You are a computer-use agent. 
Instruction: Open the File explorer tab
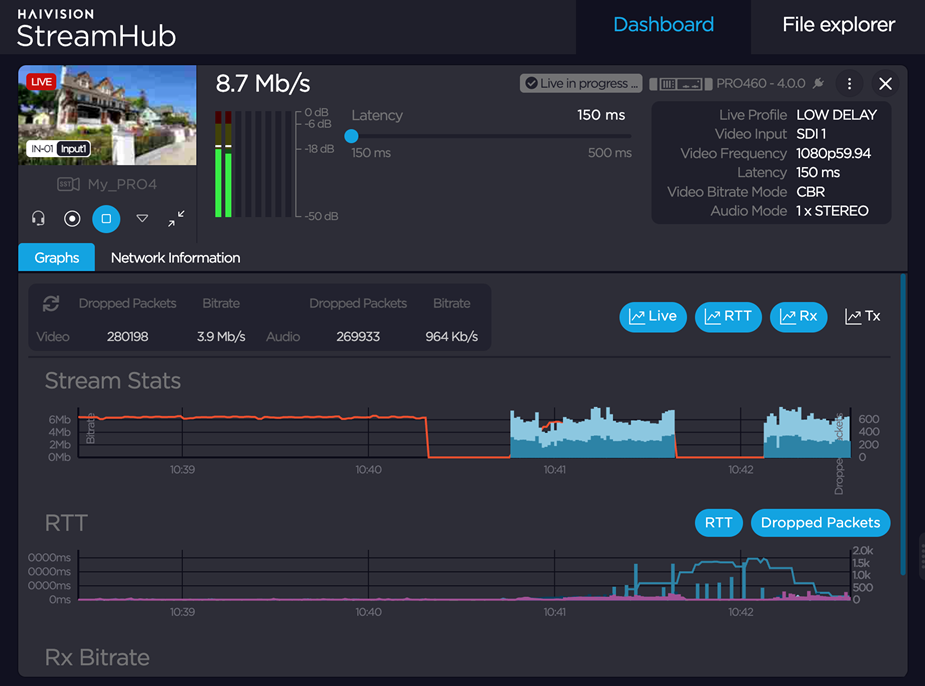(x=838, y=25)
